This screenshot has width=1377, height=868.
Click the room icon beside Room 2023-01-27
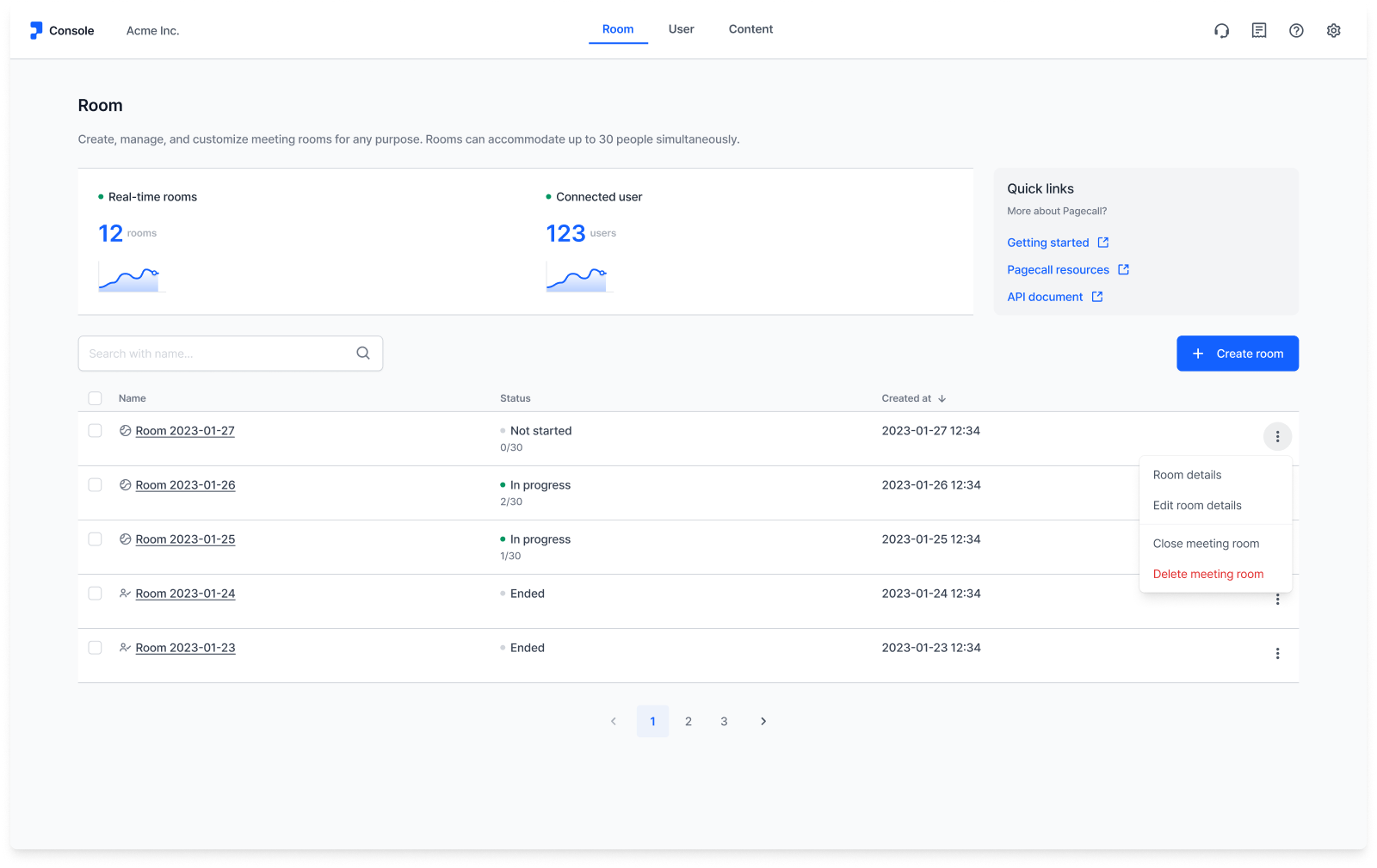click(x=125, y=431)
